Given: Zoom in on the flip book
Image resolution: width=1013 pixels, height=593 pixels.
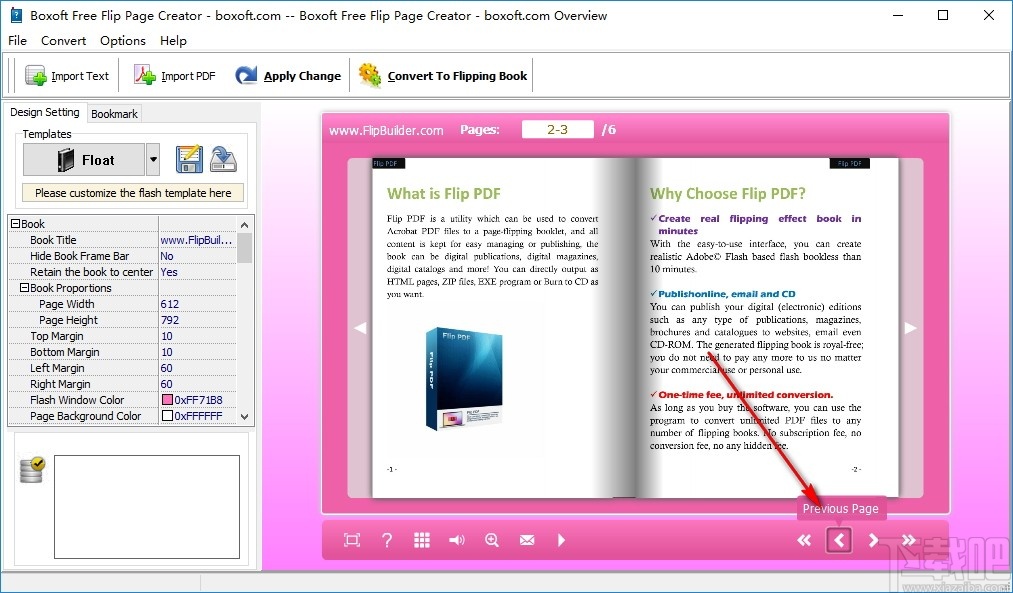Looking at the screenshot, I should (491, 540).
